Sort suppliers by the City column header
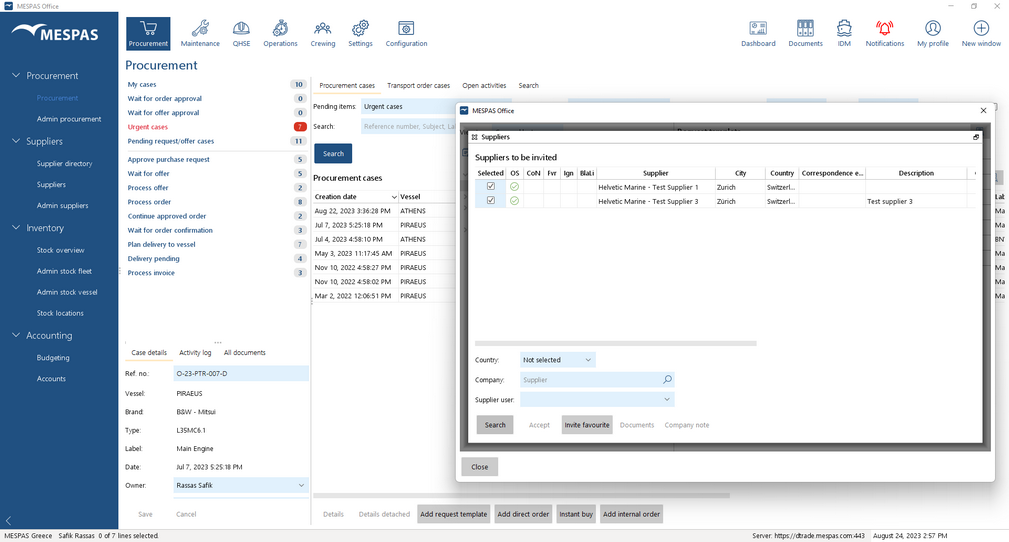Viewport: 1009px width, 542px height. point(740,173)
